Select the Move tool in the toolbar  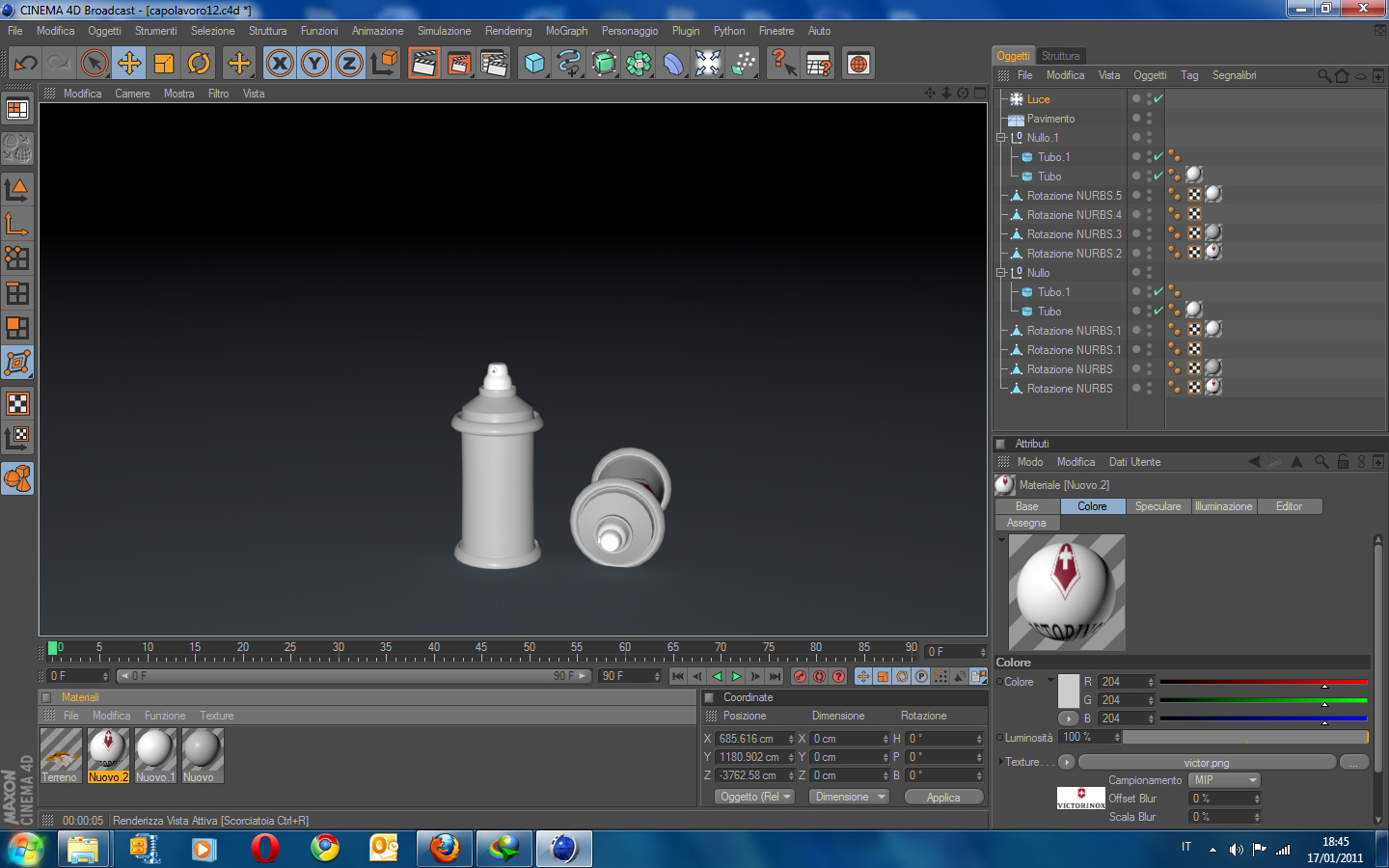[x=128, y=64]
